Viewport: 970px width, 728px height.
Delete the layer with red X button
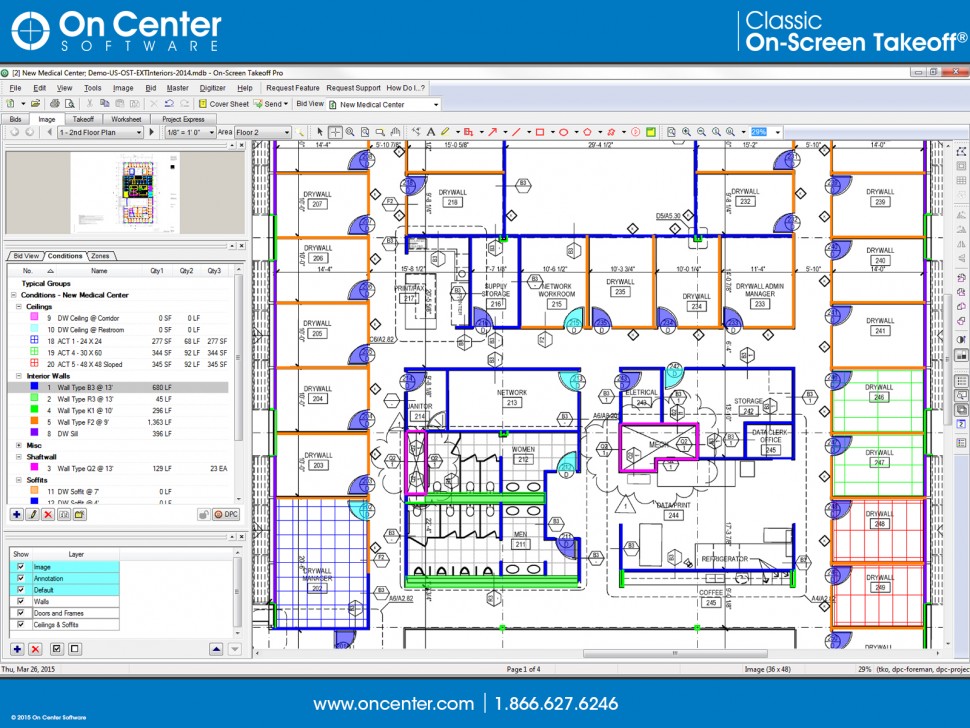[x=35, y=649]
